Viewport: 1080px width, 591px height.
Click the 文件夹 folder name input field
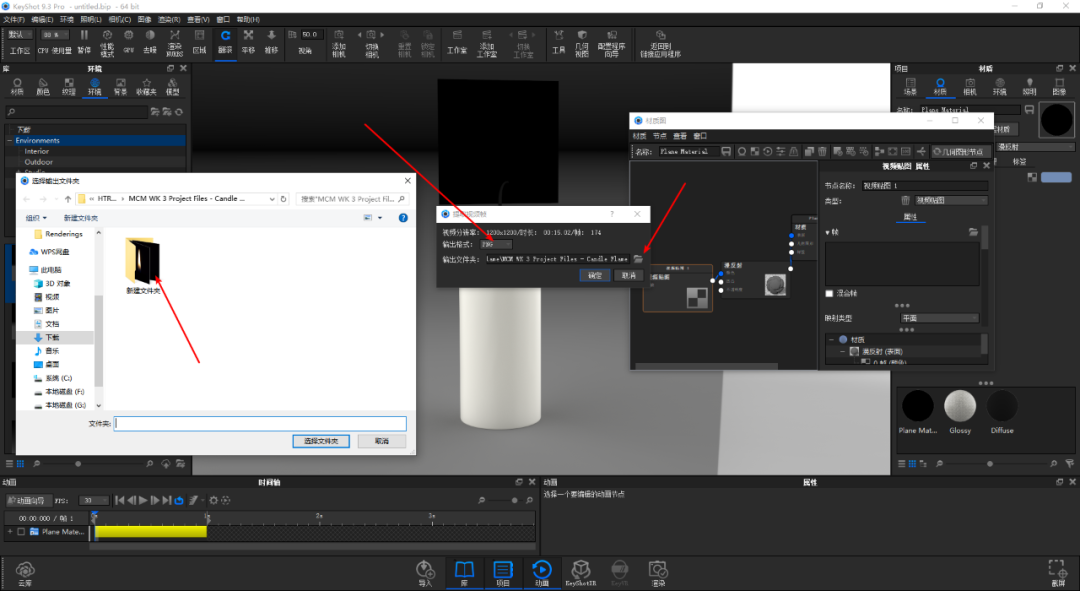point(260,423)
